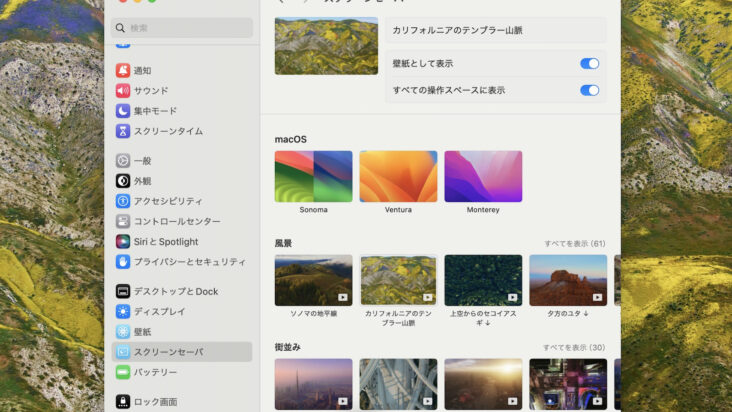Select the neon-lit night city 街並み thumbnail

click(x=568, y=384)
